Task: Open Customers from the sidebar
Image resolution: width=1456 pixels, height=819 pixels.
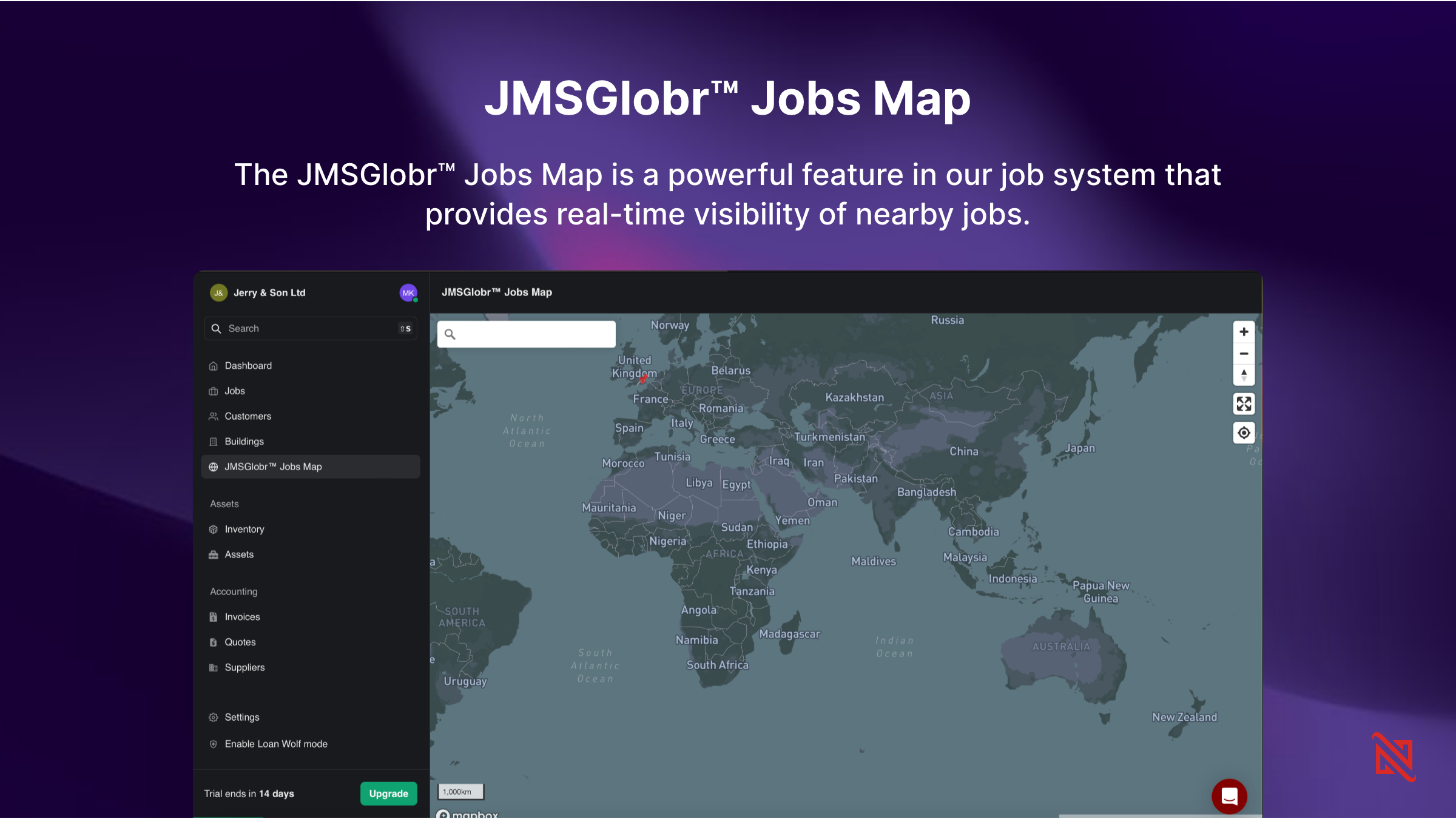Action: pyautogui.click(x=248, y=416)
